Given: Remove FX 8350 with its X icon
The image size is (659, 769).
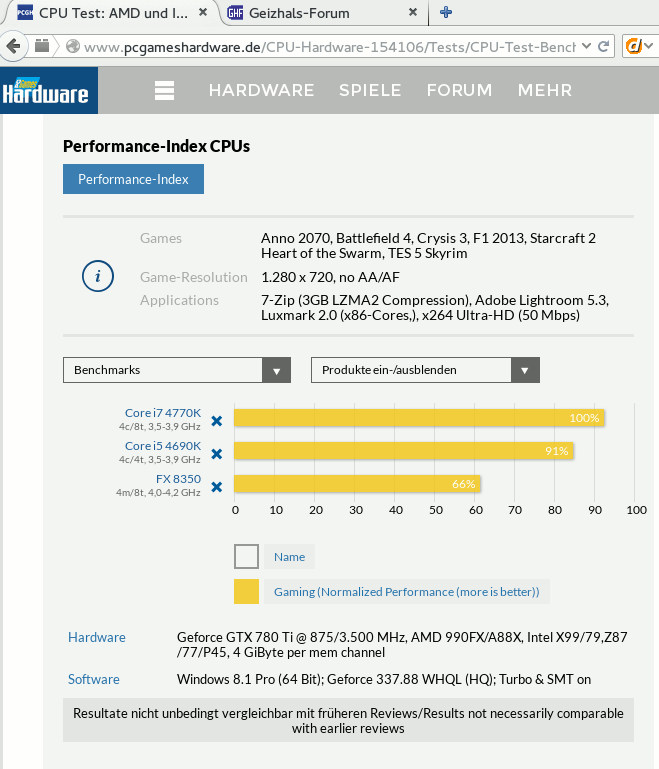Looking at the screenshot, I should click(216, 486).
